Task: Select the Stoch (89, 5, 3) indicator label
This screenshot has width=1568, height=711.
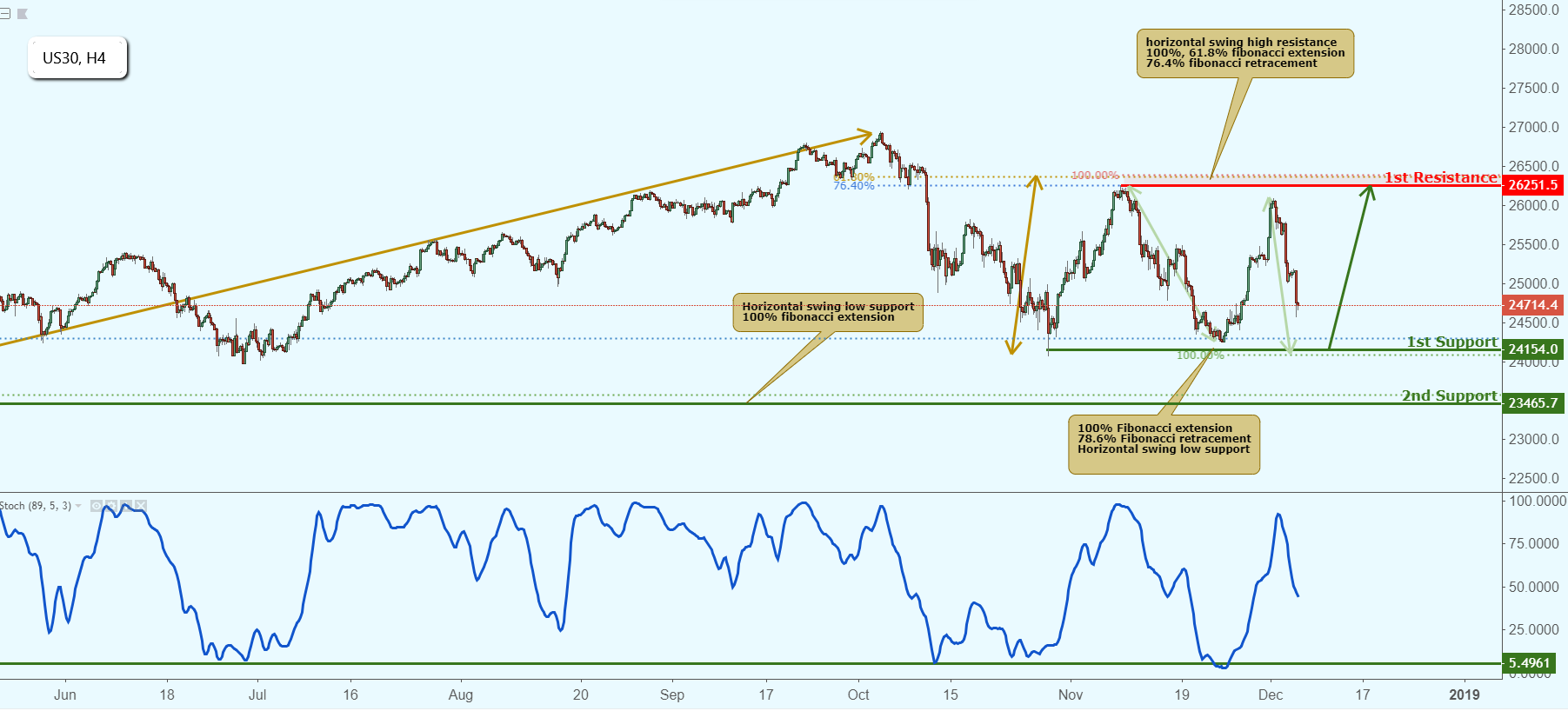Action: tap(36, 506)
